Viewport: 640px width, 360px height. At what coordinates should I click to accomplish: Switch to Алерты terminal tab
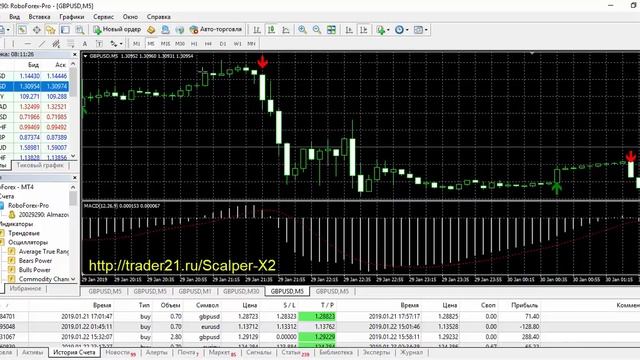click(156, 352)
